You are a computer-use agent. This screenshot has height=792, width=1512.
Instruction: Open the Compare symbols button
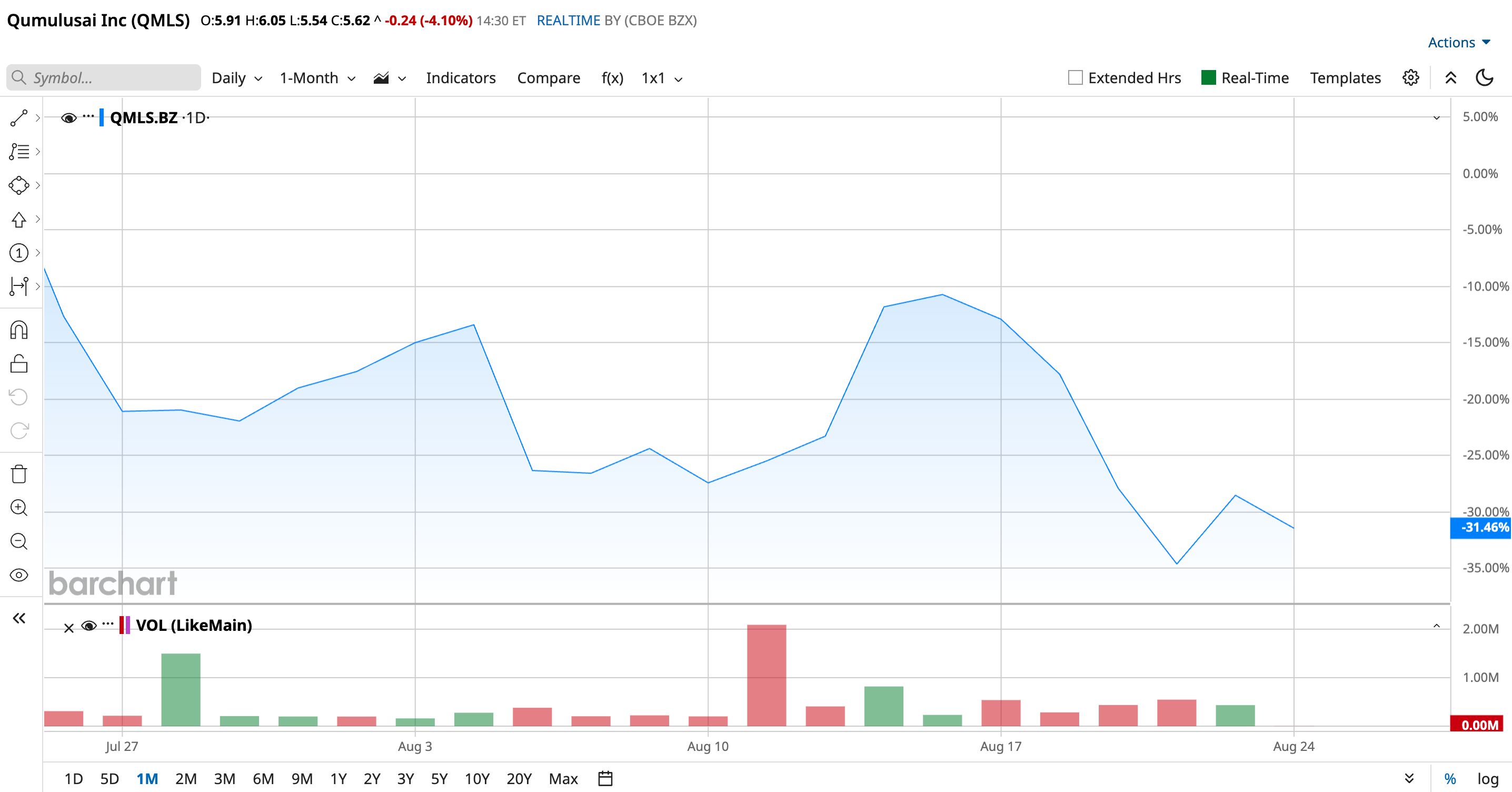[x=549, y=78]
